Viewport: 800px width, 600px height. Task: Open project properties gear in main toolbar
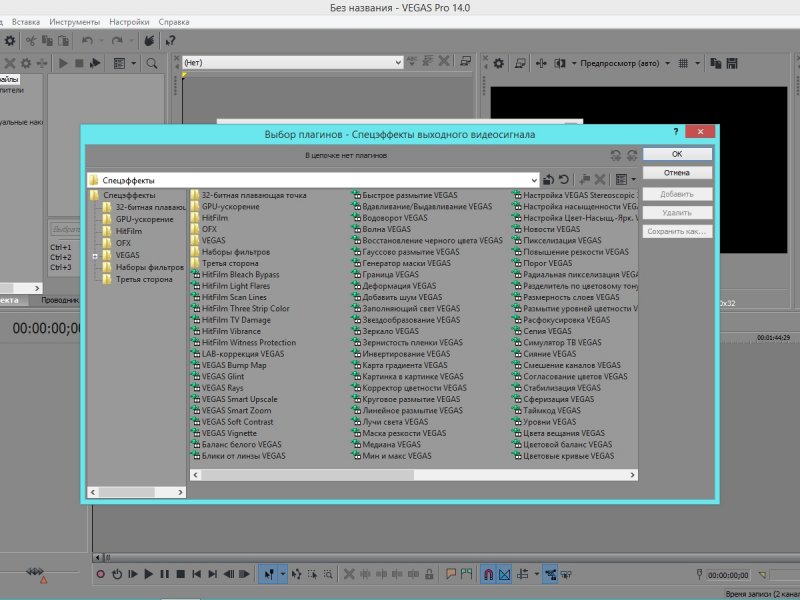point(10,41)
